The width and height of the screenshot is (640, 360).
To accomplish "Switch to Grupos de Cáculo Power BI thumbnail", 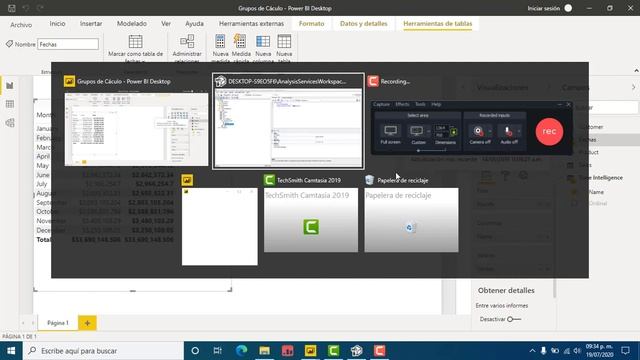I will tap(136, 129).
